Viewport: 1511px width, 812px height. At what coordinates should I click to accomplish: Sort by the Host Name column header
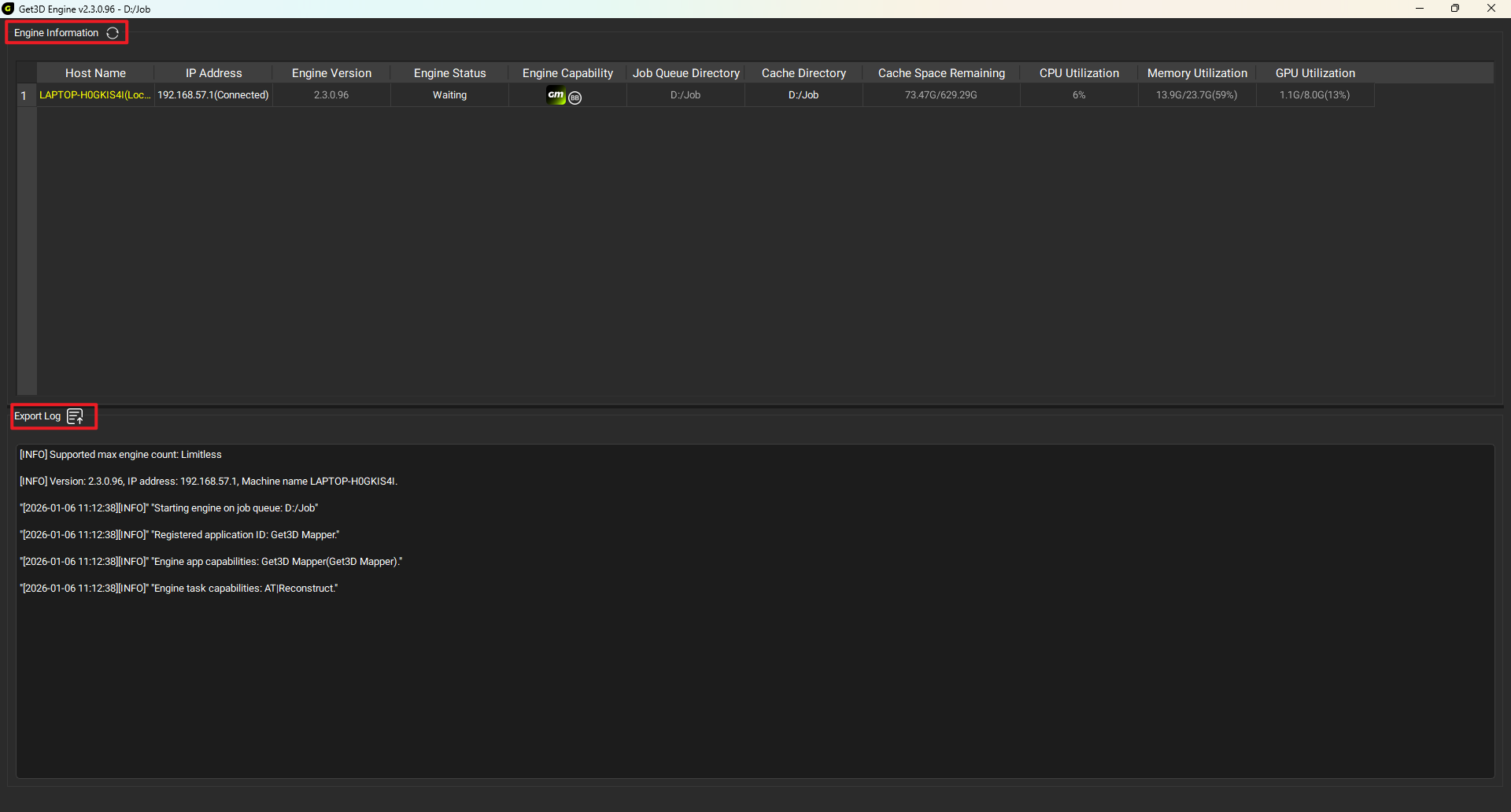tap(95, 73)
